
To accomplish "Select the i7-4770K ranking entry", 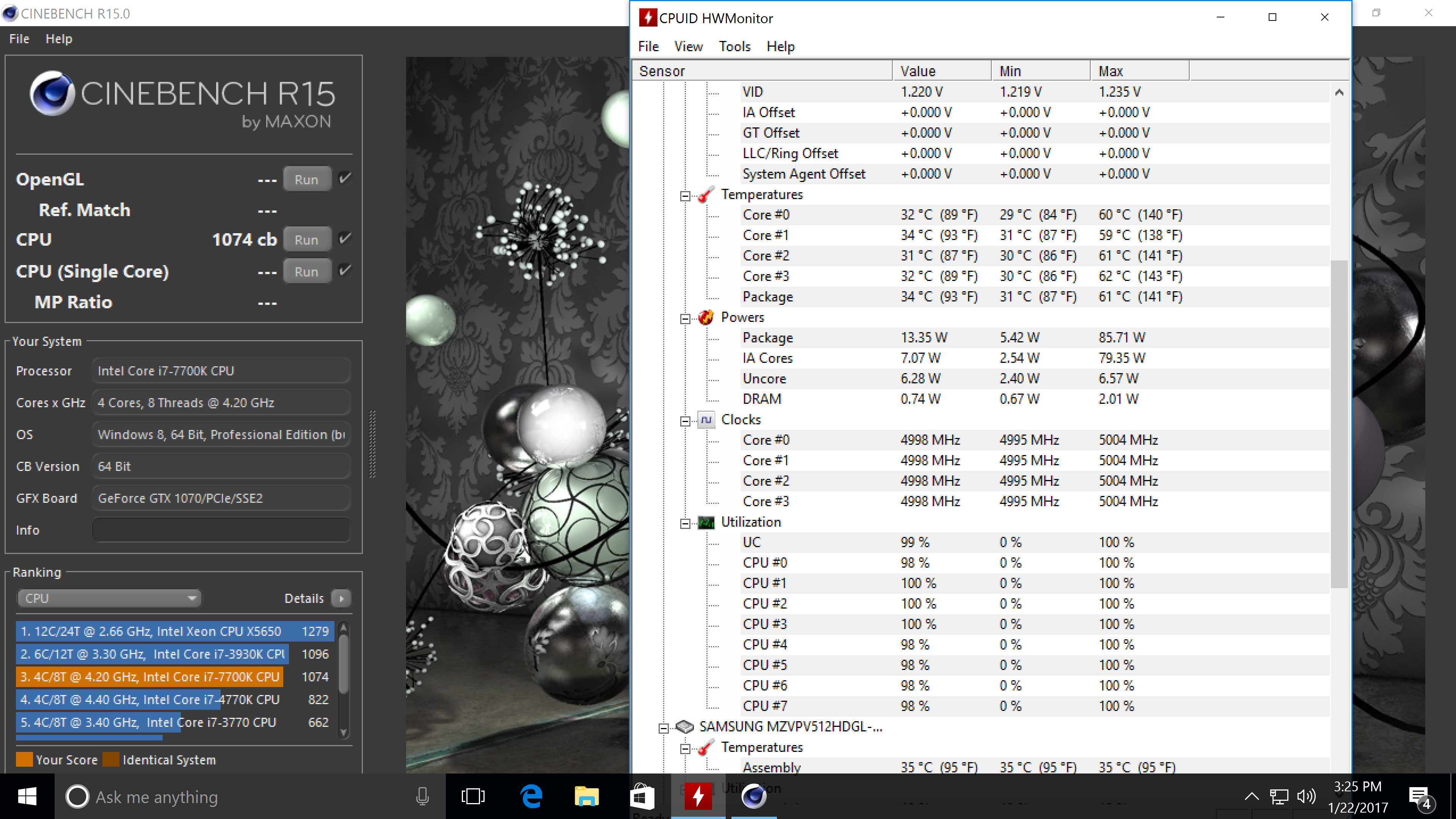I will pos(175,699).
